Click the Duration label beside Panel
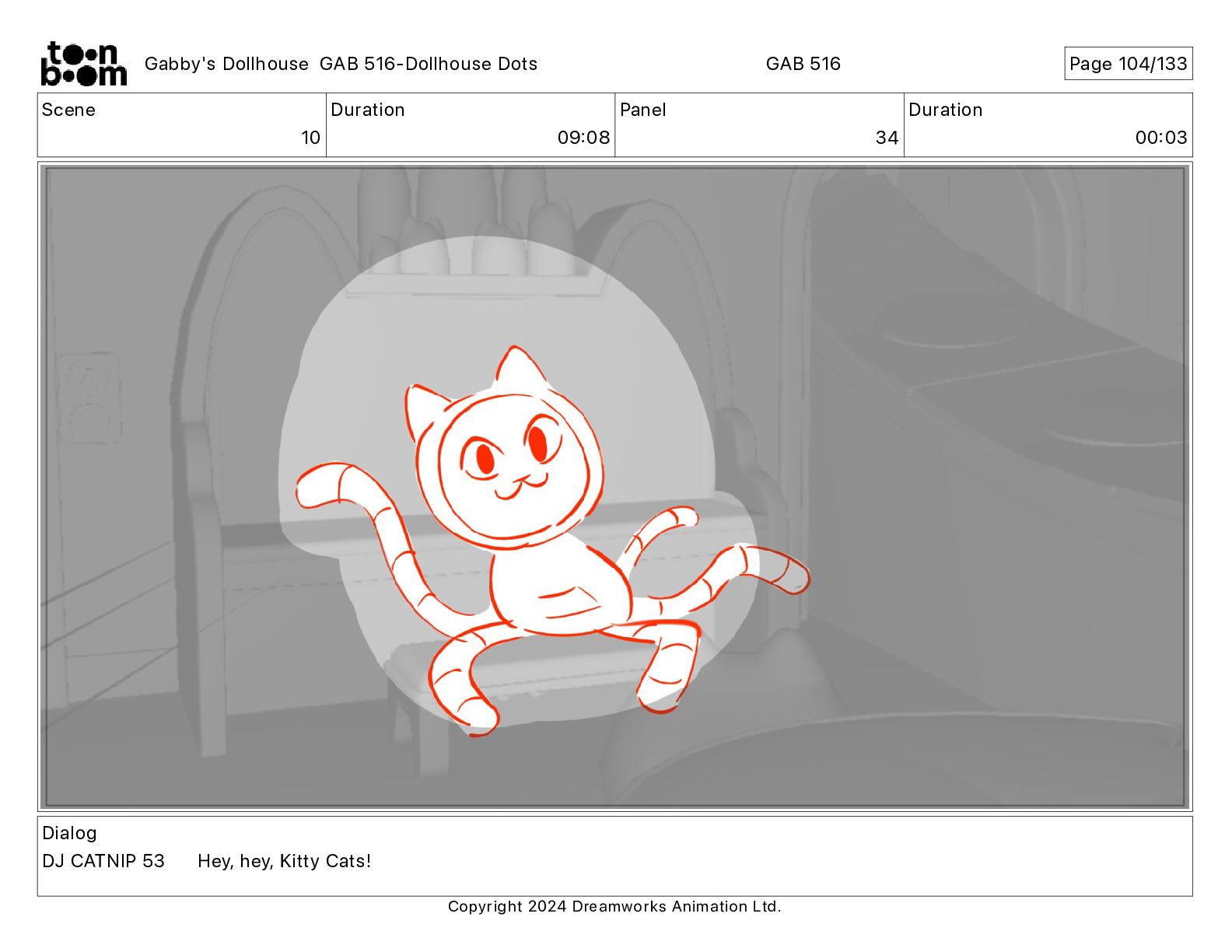The height and width of the screenshot is (952, 1232). pos(946,110)
